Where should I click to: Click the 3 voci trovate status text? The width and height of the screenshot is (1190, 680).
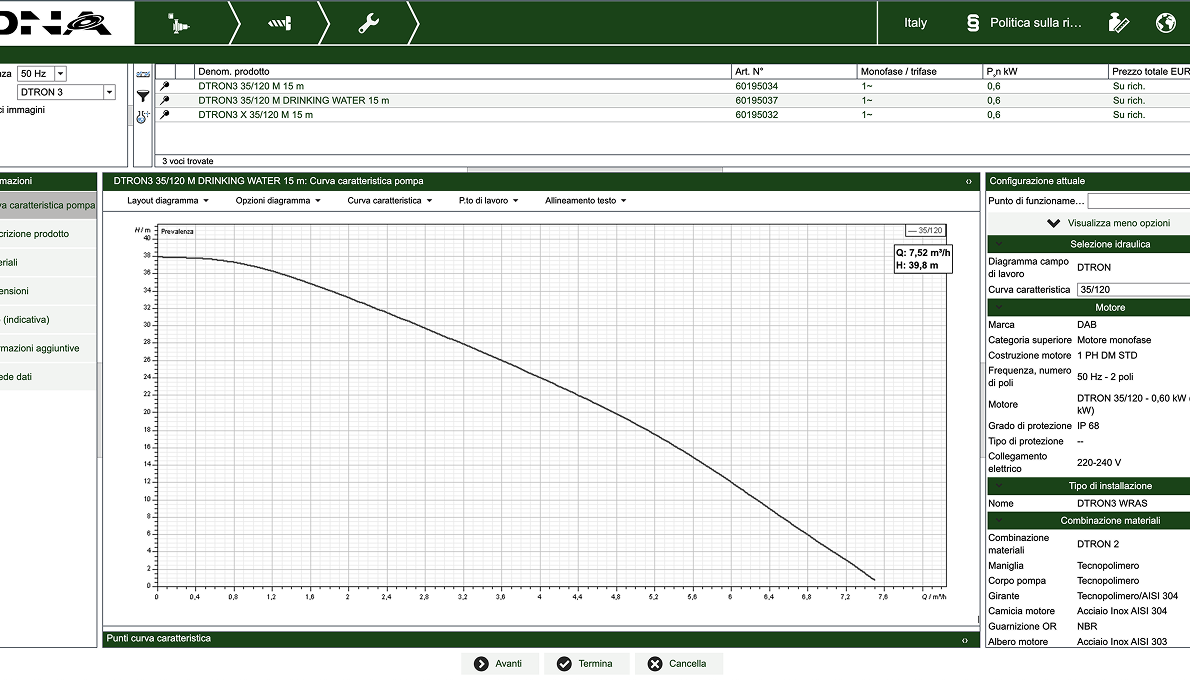(187, 161)
